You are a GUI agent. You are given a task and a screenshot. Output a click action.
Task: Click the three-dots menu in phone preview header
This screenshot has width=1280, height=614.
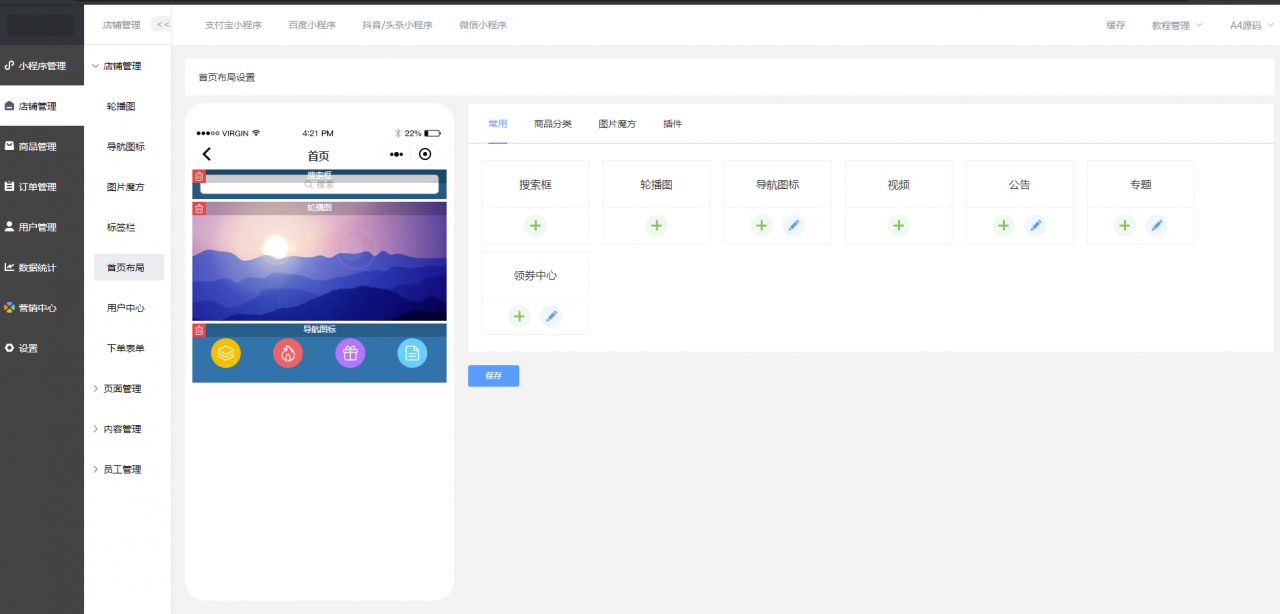[x=397, y=155]
